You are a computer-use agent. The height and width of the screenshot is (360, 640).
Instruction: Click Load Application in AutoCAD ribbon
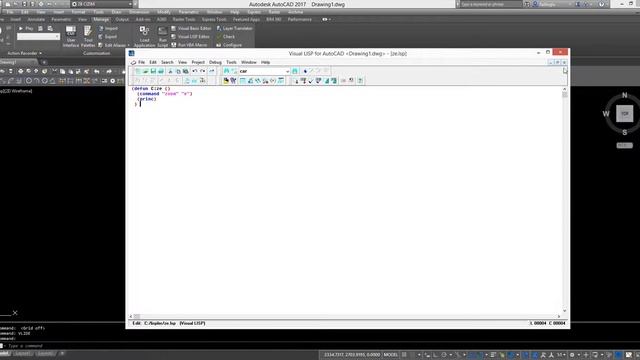tap(144, 37)
